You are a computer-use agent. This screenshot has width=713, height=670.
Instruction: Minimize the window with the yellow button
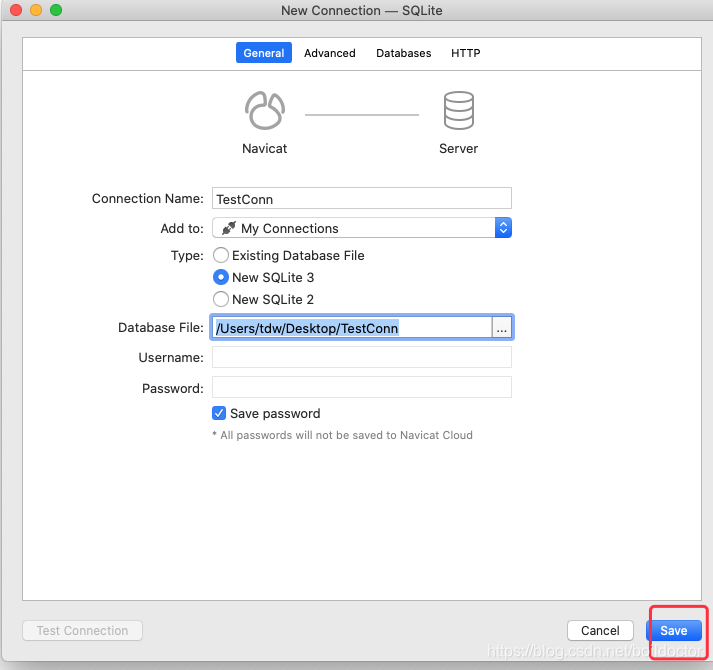(36, 10)
